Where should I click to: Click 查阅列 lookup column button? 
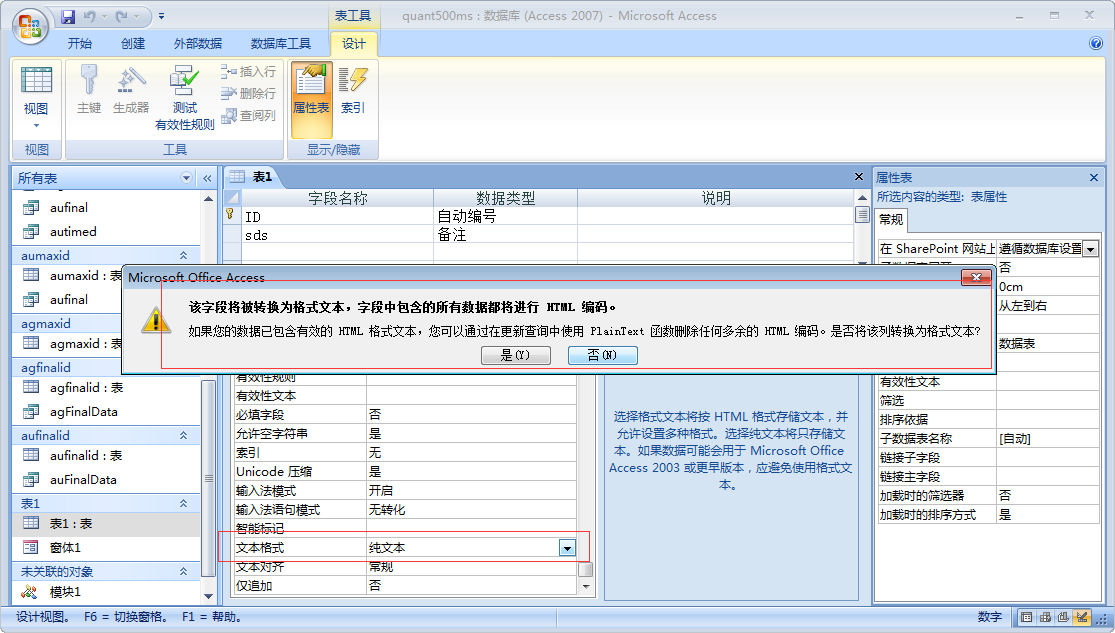248,115
